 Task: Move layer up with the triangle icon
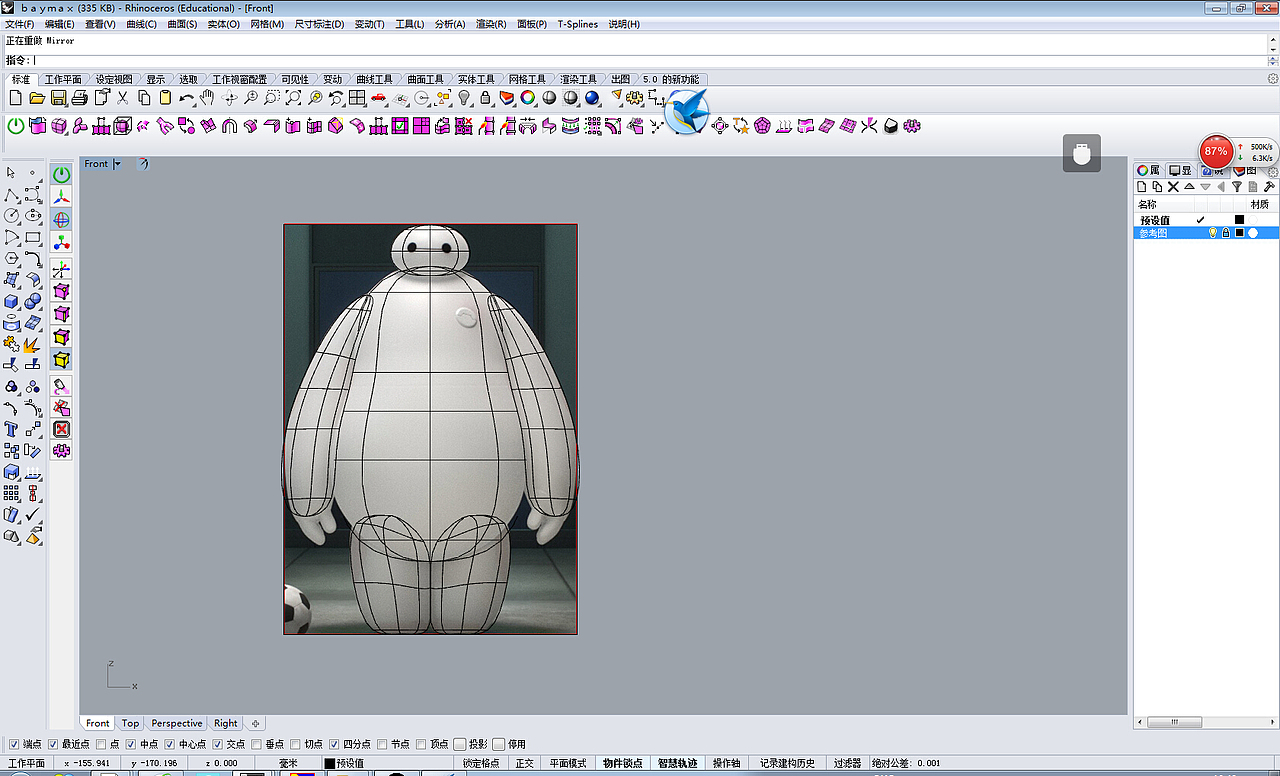1189,187
